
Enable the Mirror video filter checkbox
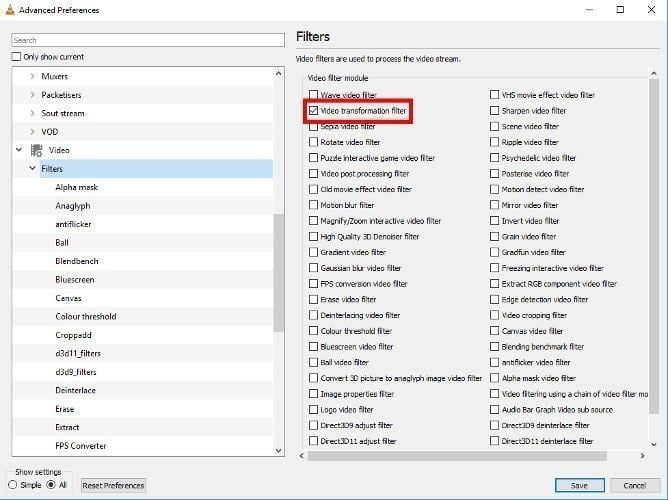click(494, 205)
